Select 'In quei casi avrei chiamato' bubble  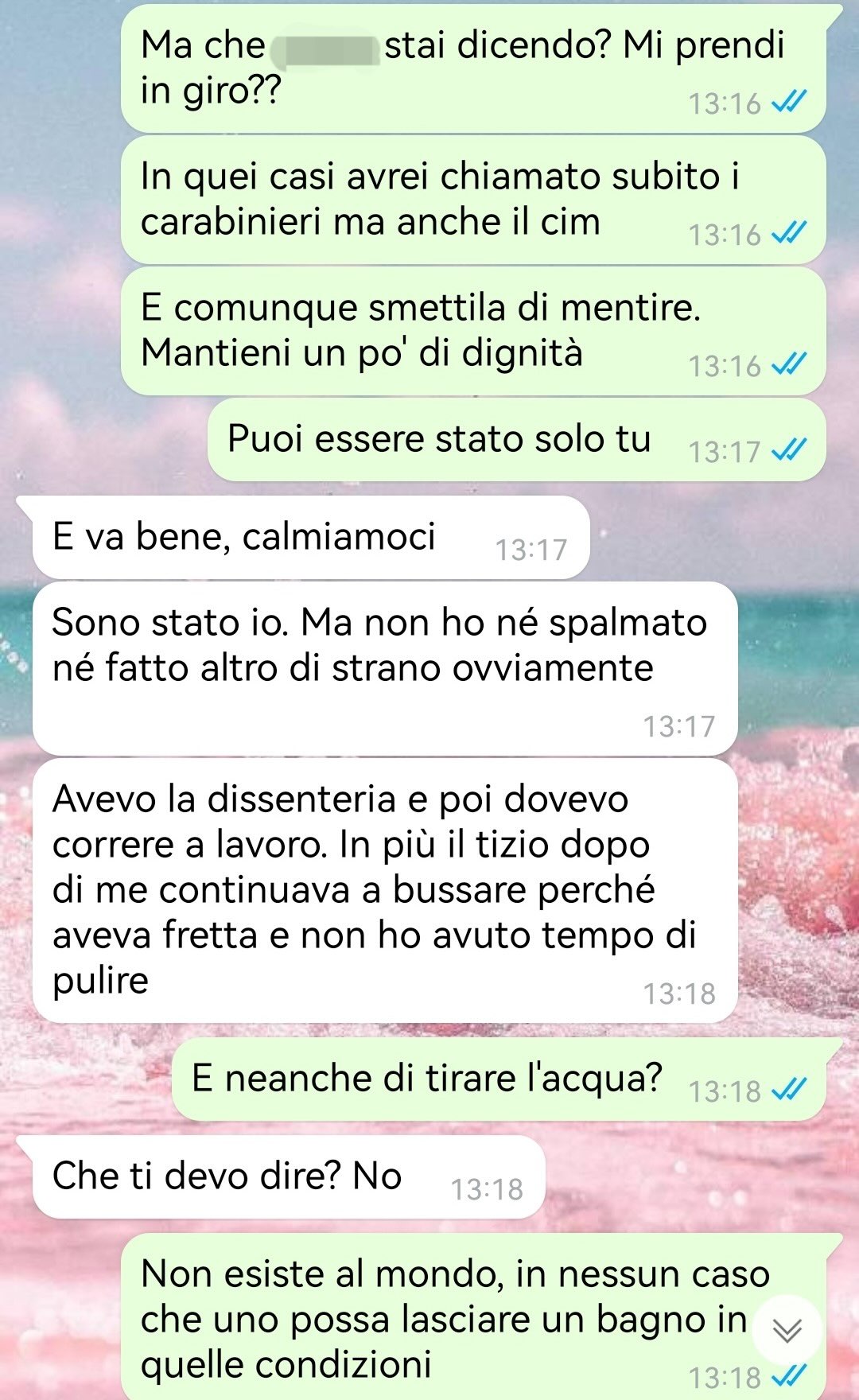tap(473, 200)
